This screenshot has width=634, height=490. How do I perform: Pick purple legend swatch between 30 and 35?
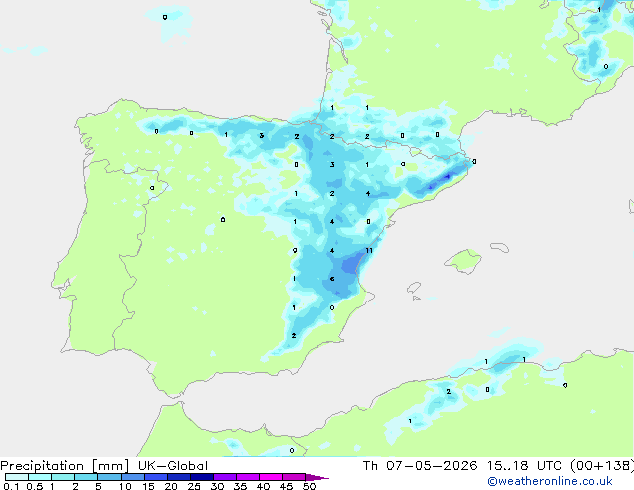pos(225,477)
